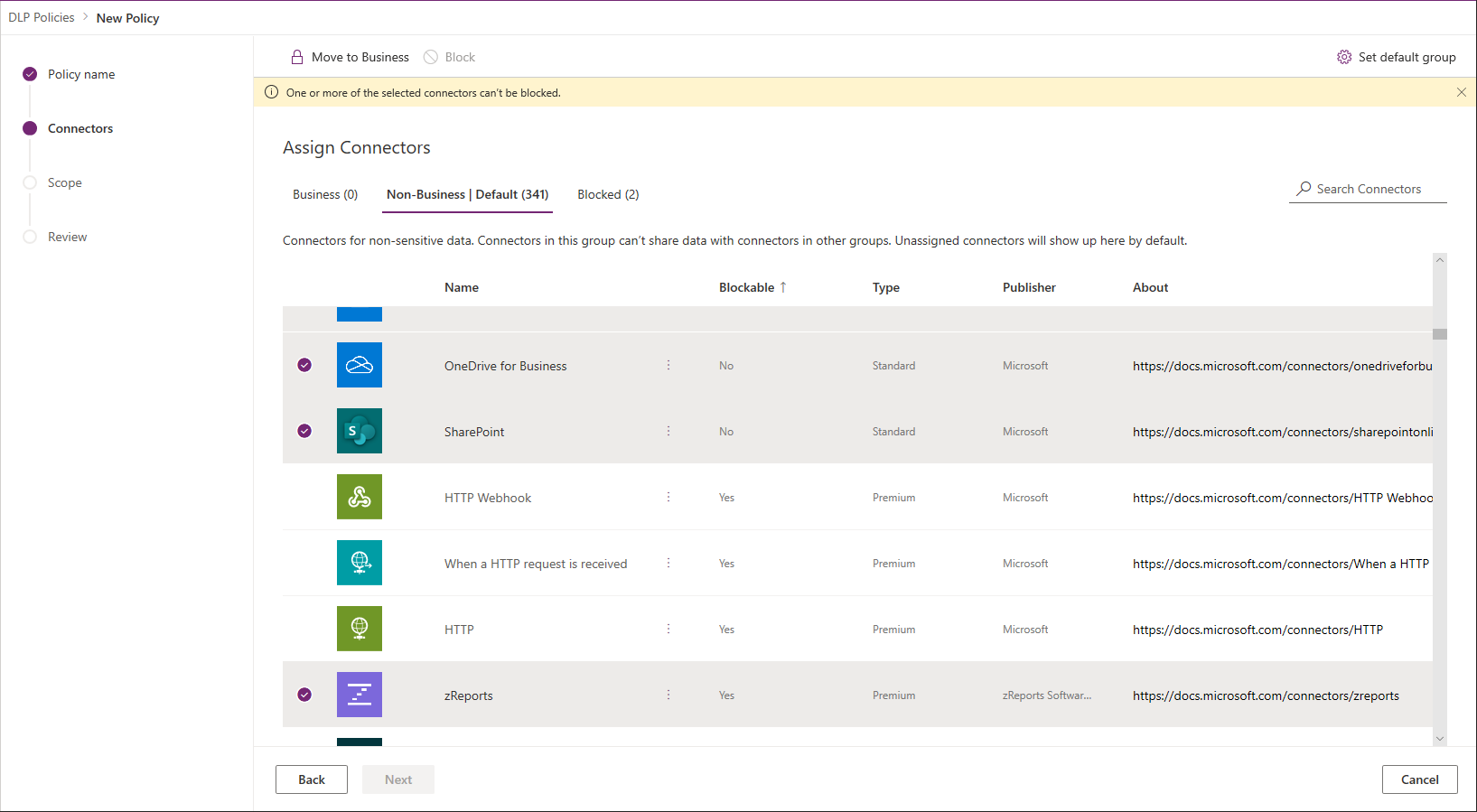This screenshot has height=812, width=1477.
Task: Click the zReports Softwar... publisher cell
Action: pos(1047,695)
